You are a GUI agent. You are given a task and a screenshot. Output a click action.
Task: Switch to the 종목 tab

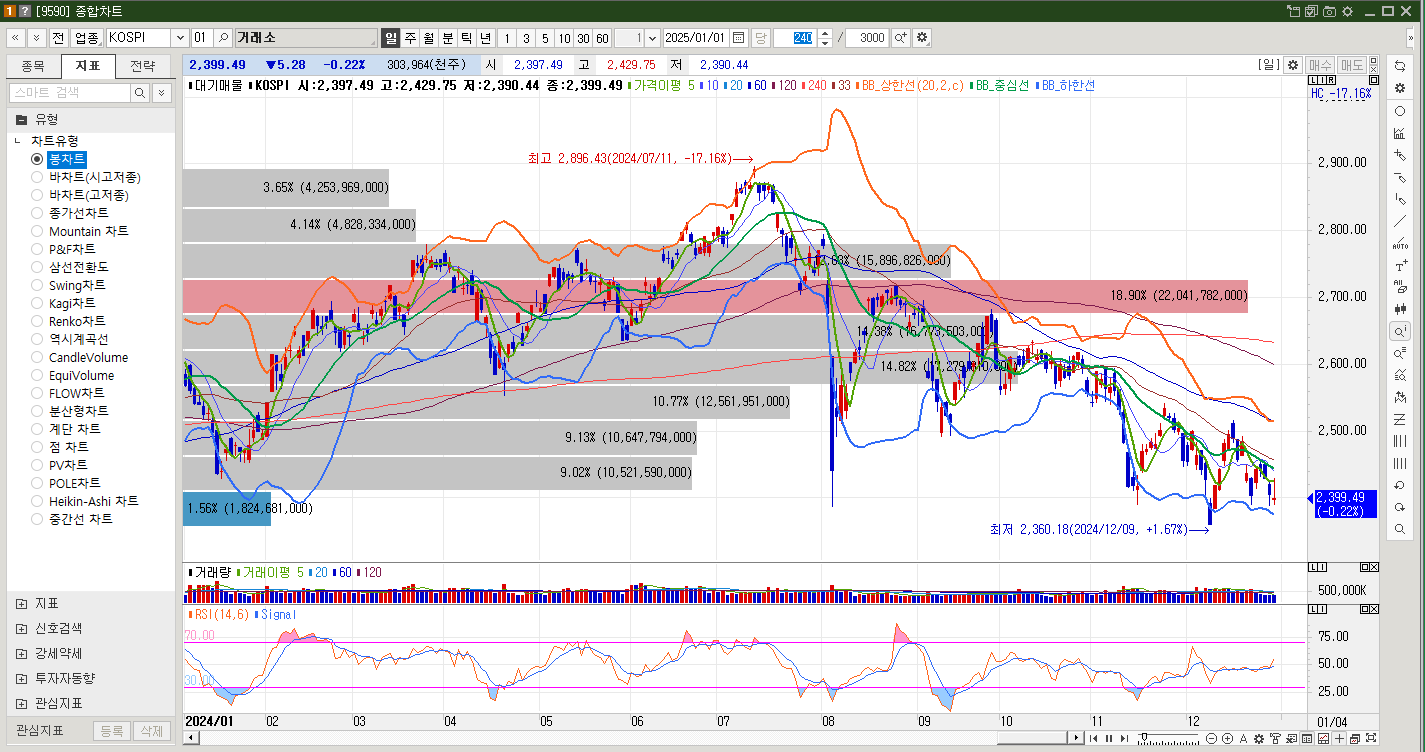(x=33, y=66)
